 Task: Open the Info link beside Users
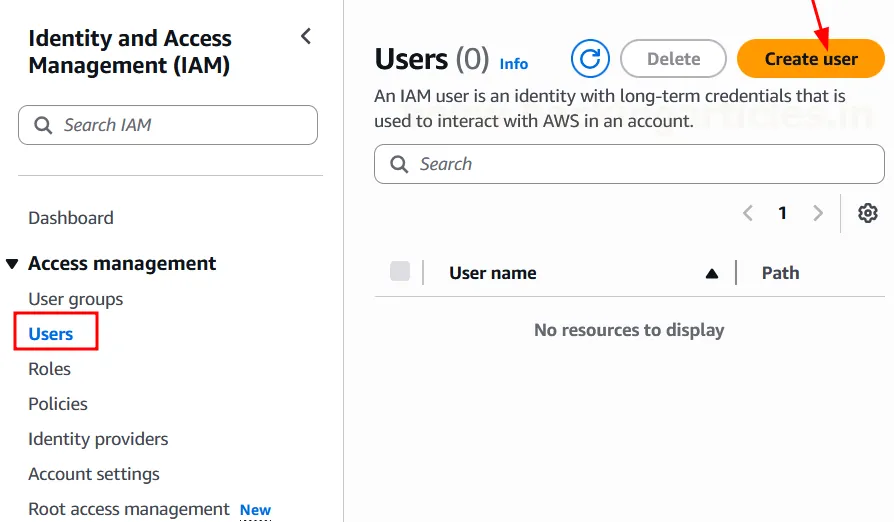(514, 64)
